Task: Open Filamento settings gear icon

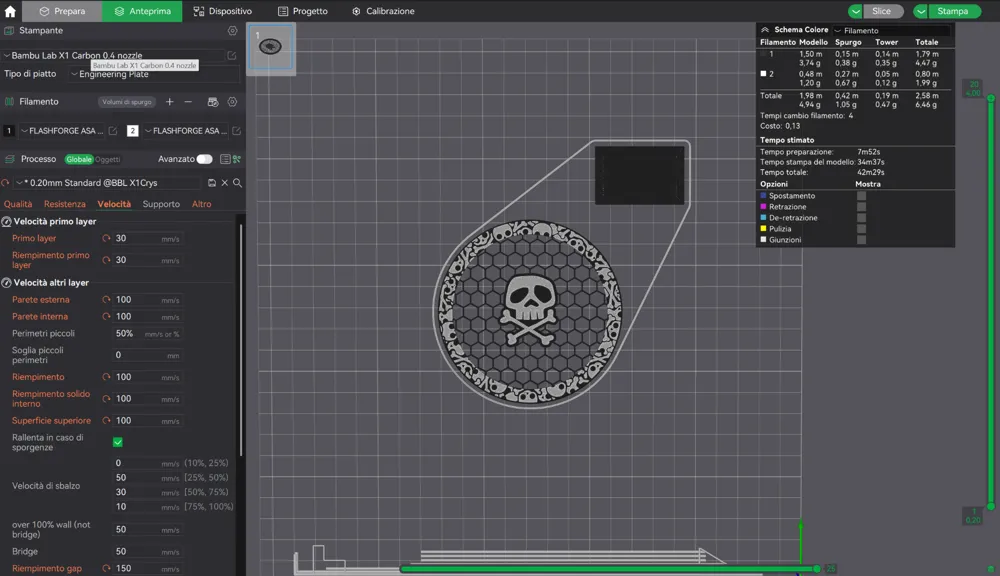Action: 232,101
